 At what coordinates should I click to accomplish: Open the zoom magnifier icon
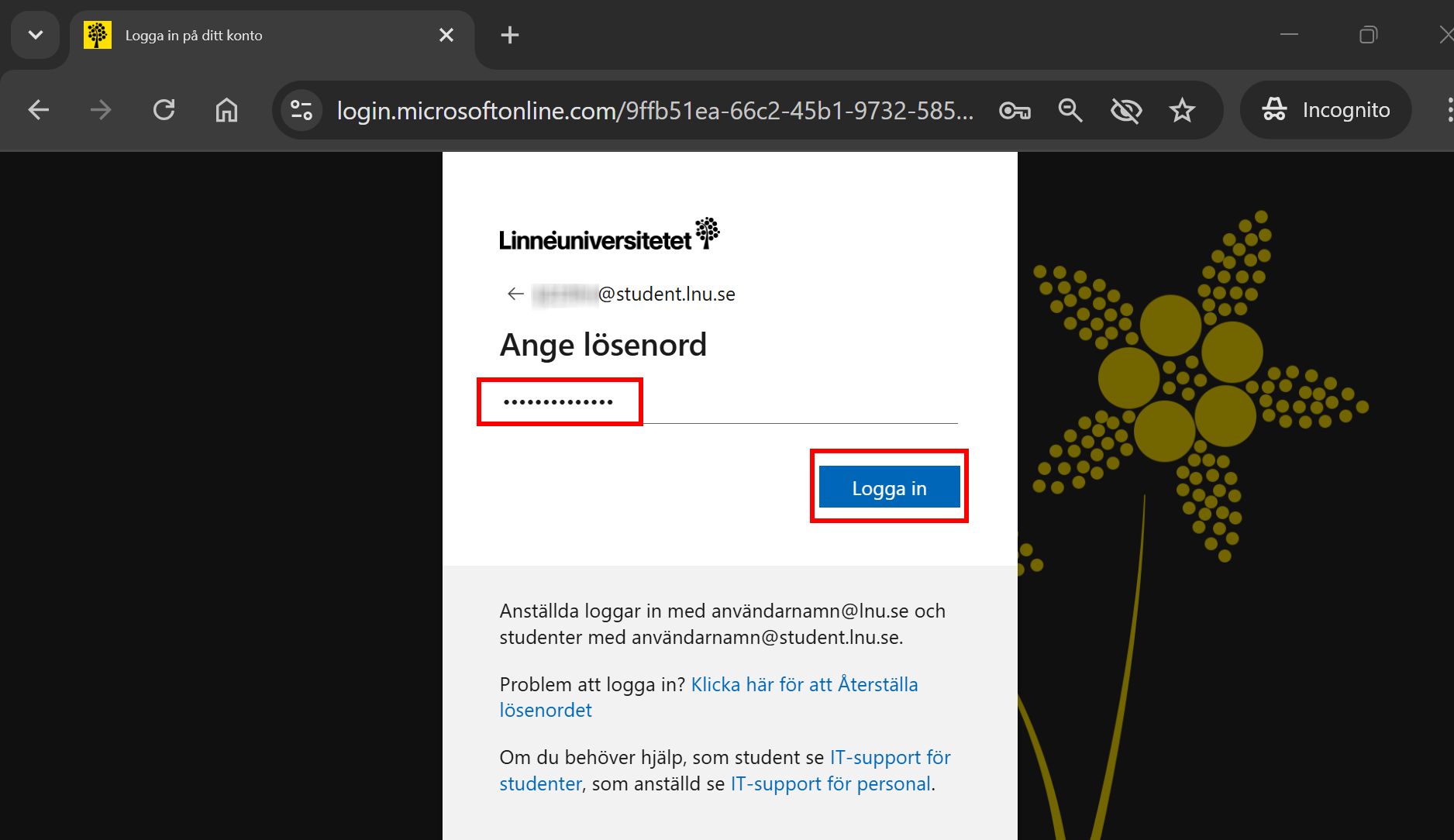click(1070, 111)
